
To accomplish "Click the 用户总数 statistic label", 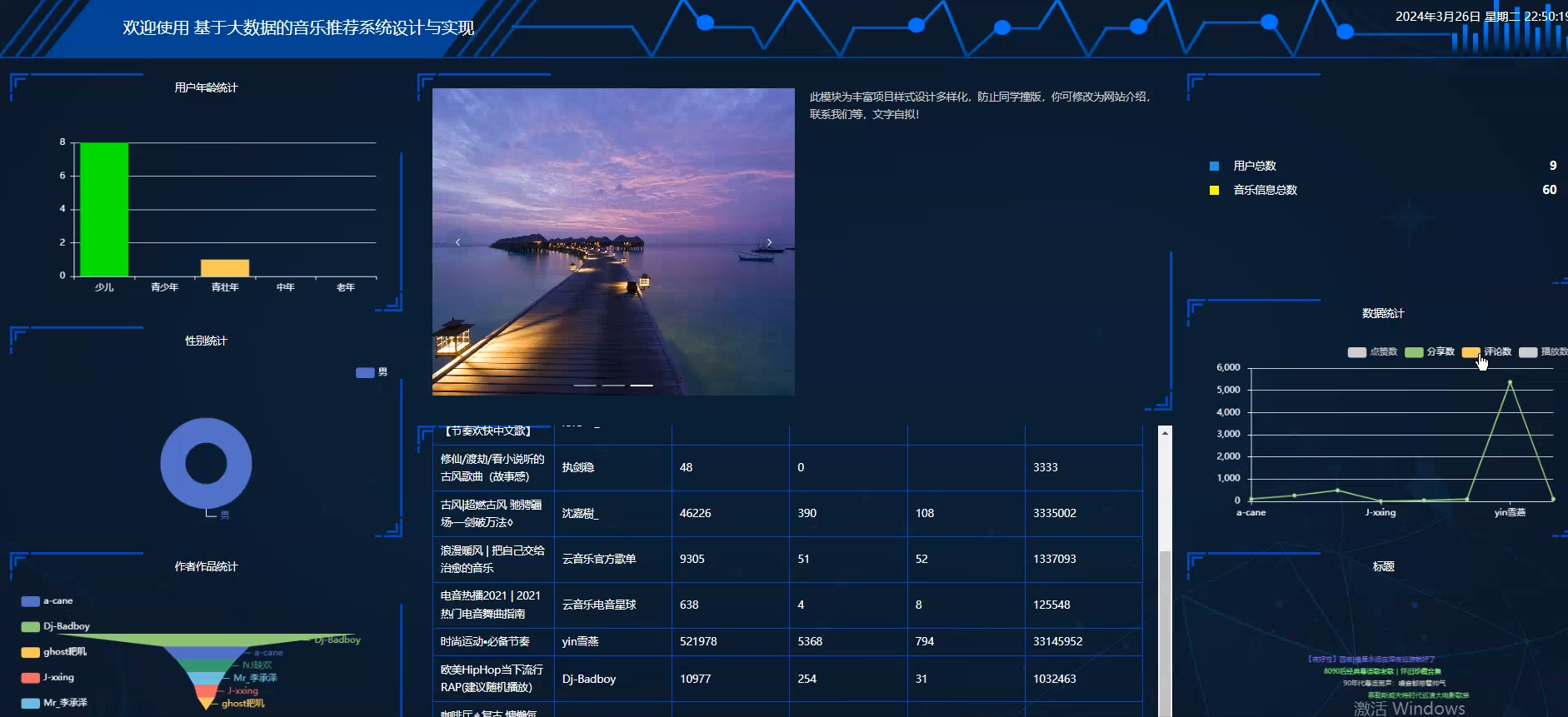I will 1255,166.
